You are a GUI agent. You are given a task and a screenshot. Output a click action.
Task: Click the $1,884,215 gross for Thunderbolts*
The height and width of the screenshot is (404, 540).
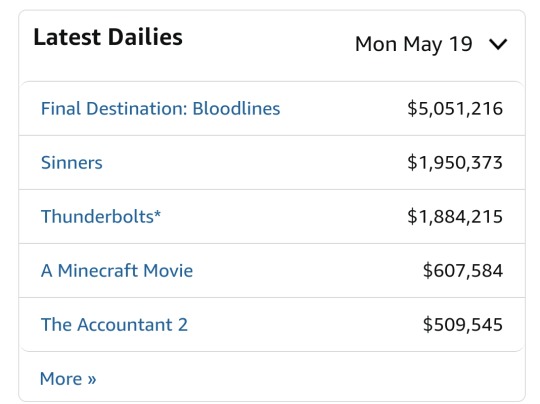click(x=455, y=217)
